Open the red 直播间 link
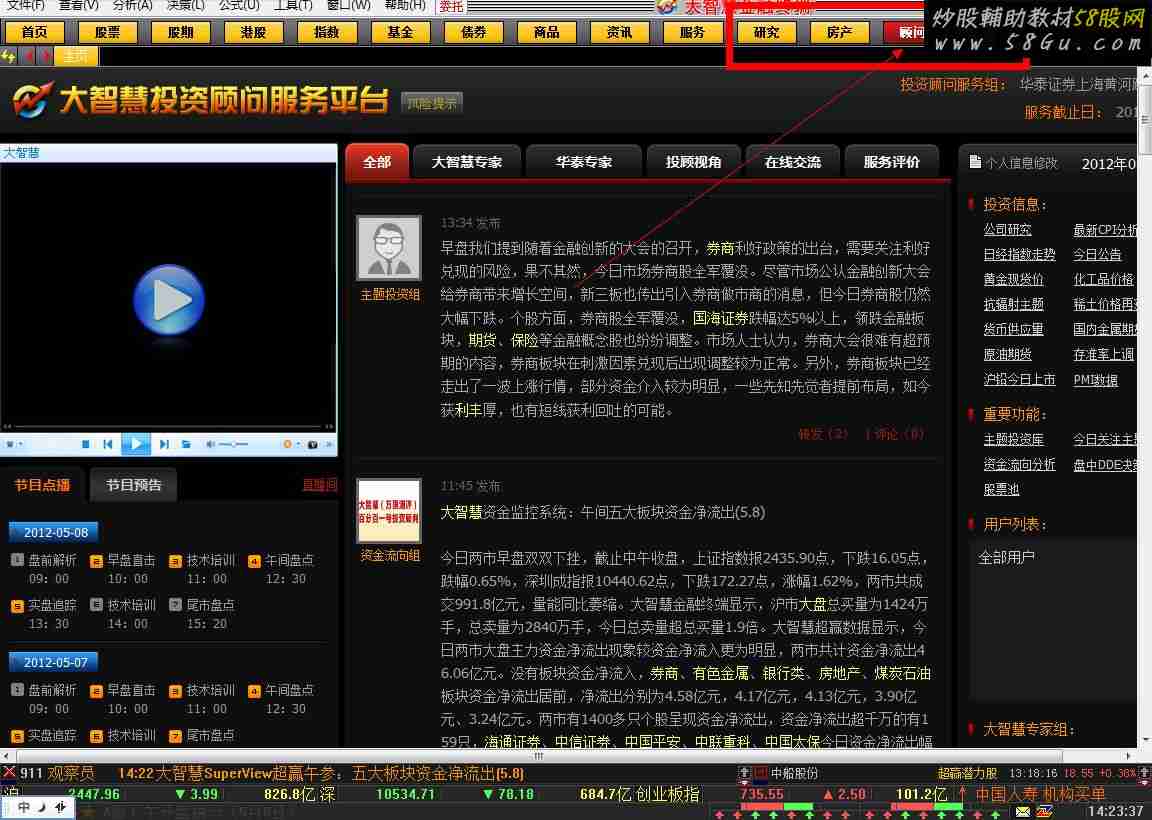 [320, 485]
